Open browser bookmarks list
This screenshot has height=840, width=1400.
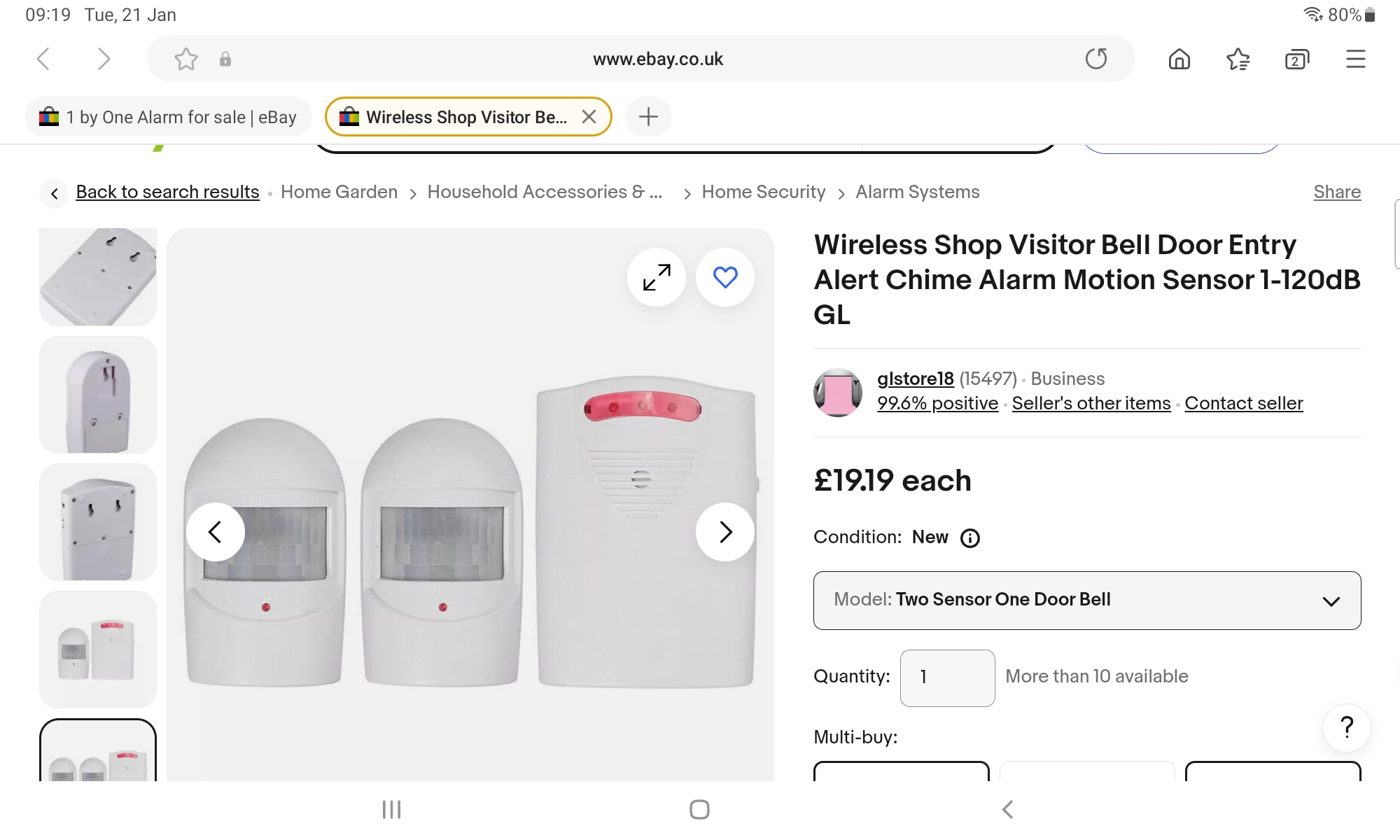[1238, 59]
